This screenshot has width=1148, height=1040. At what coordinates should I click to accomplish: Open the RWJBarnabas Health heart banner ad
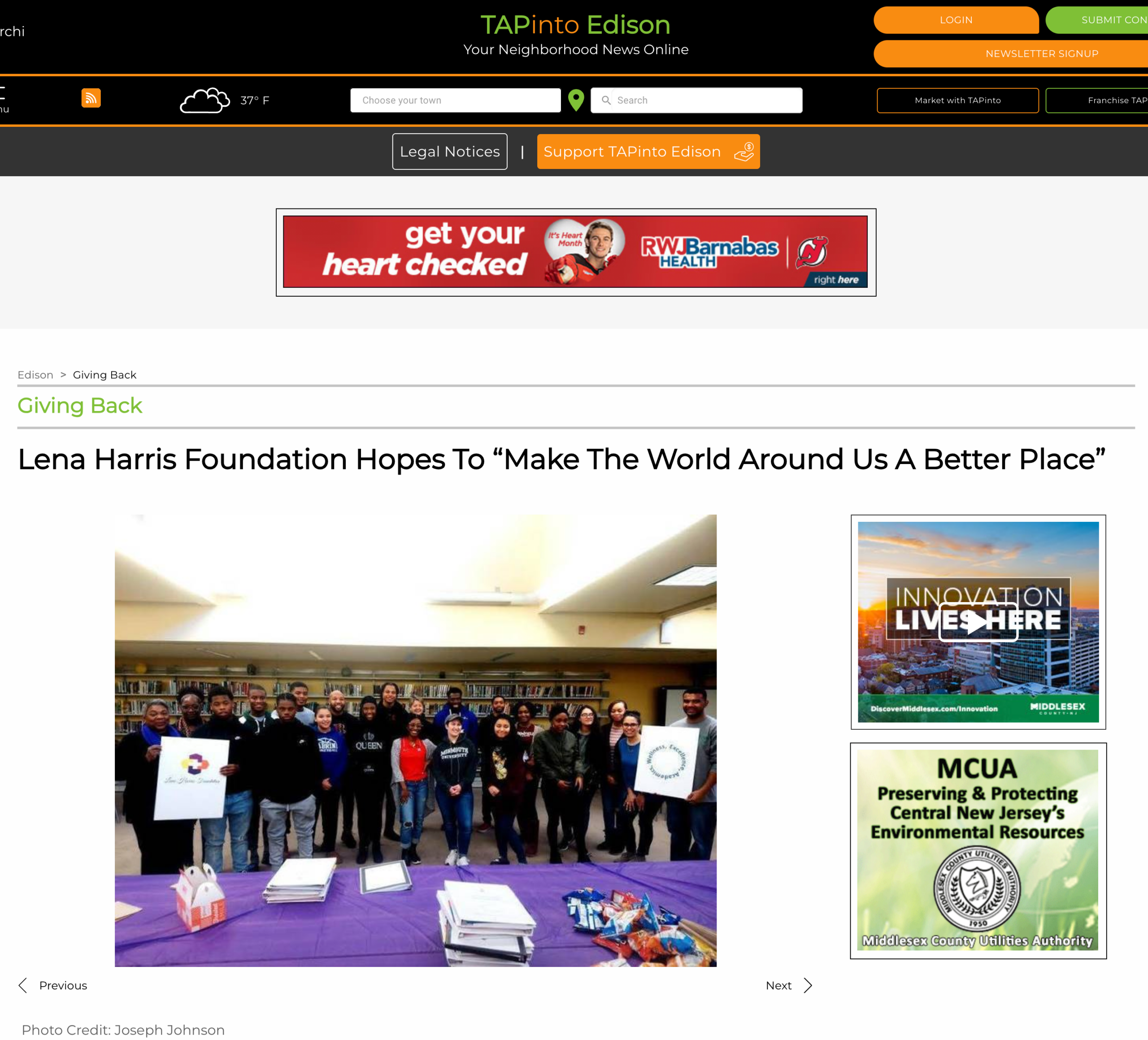(x=576, y=251)
